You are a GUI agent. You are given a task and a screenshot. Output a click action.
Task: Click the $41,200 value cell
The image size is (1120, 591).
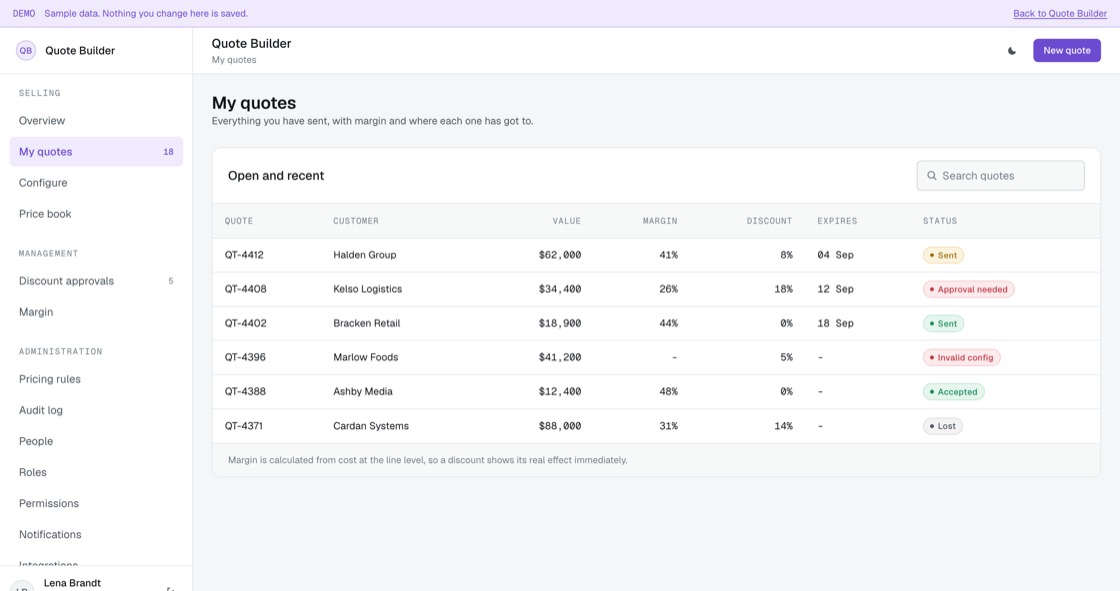pyautogui.click(x=559, y=357)
